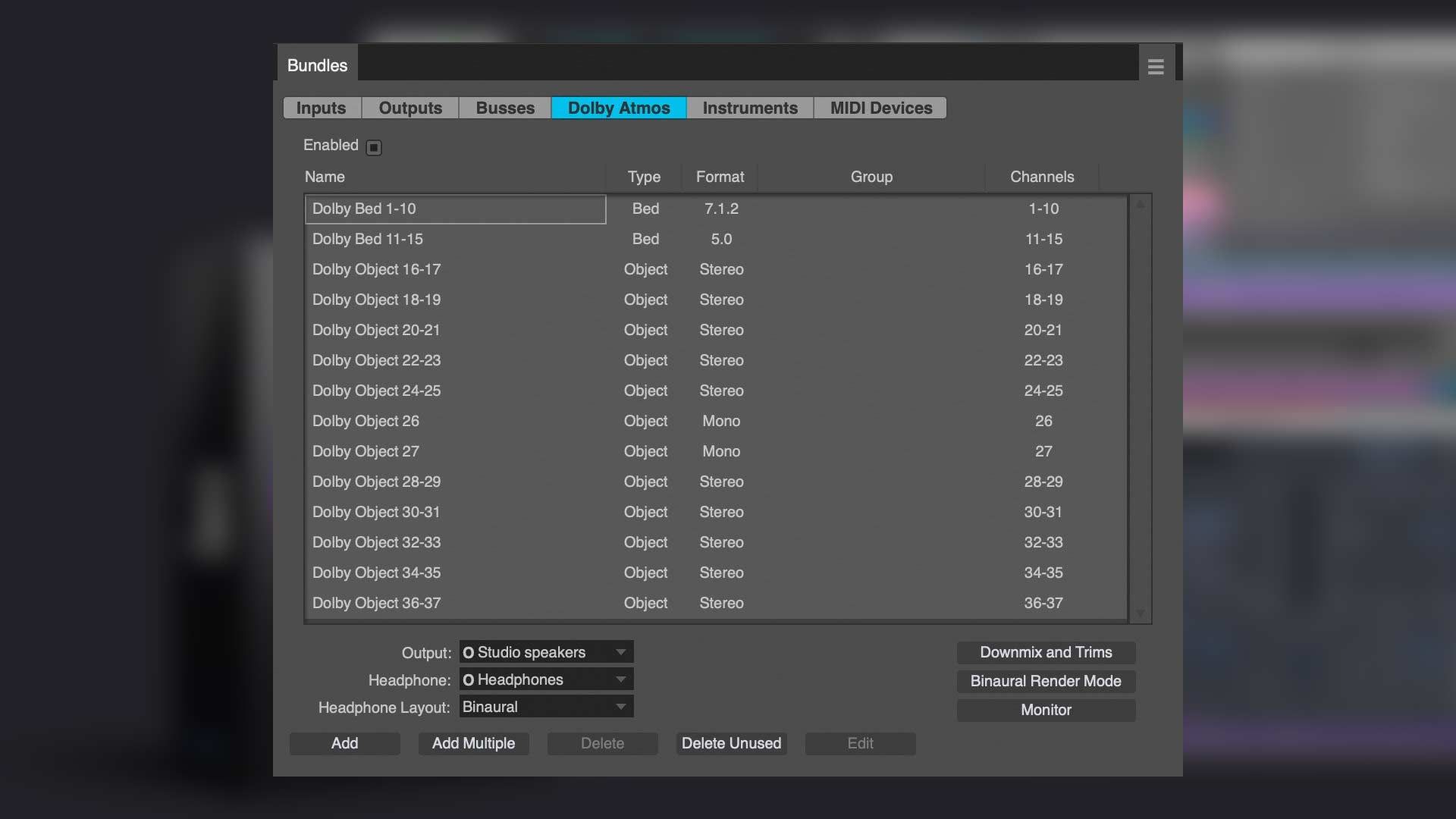Open the Headphone output dropdown
This screenshot has width=1456, height=819.
coord(546,679)
